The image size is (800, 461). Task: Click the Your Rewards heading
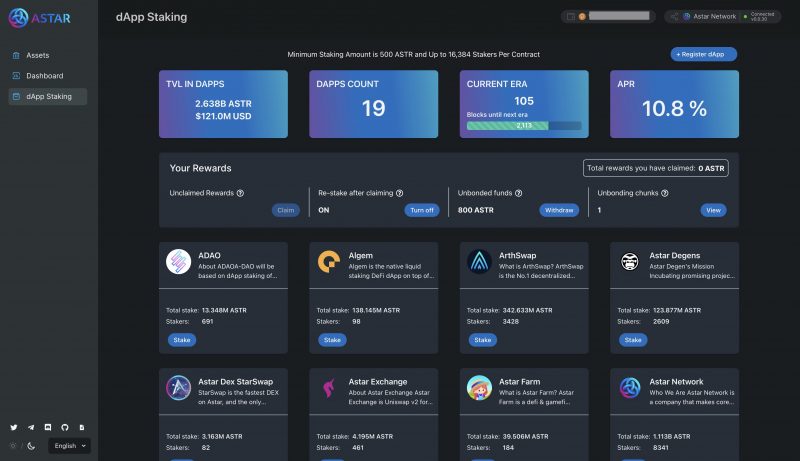point(201,168)
